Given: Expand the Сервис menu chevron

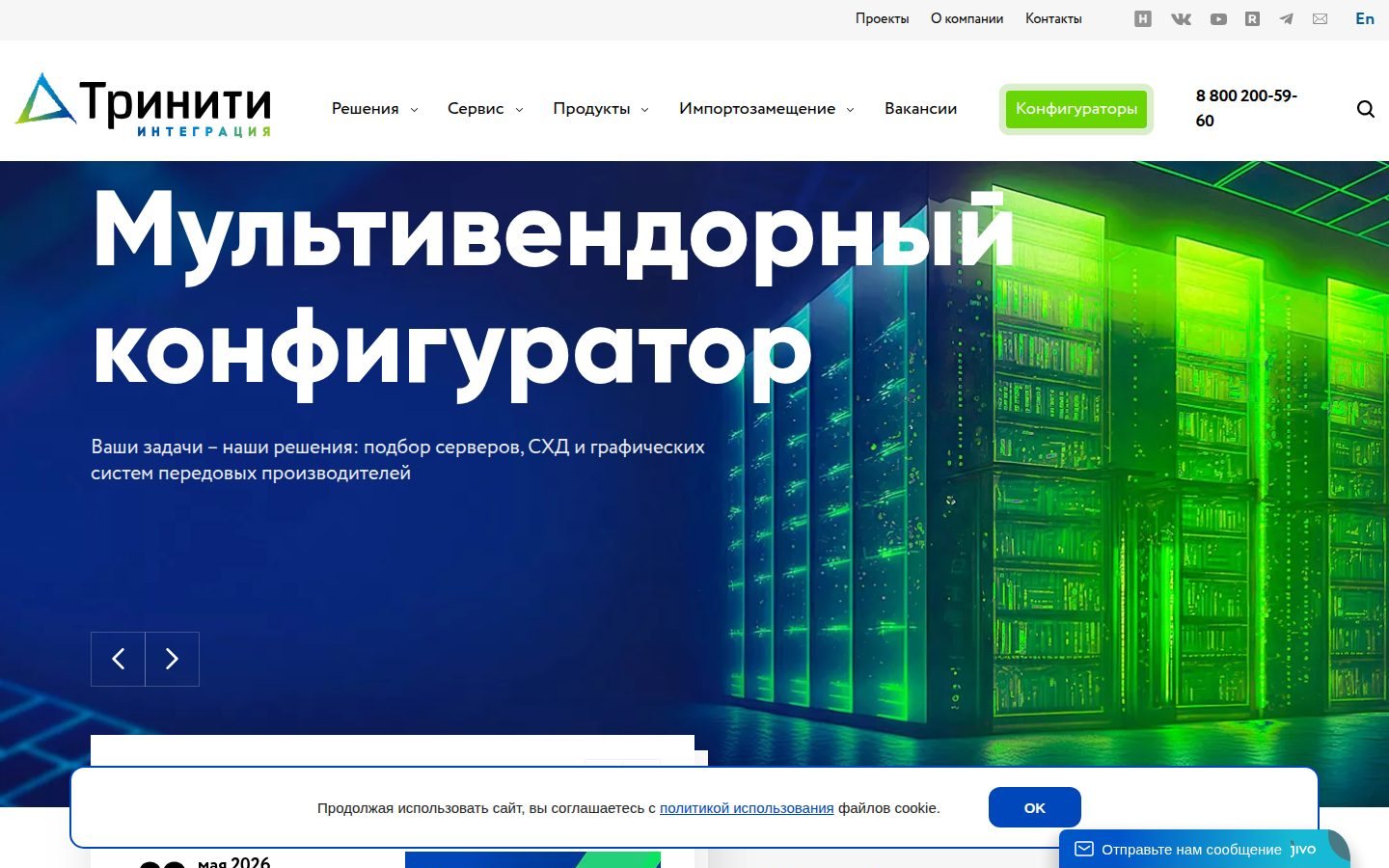Looking at the screenshot, I should coord(519,110).
